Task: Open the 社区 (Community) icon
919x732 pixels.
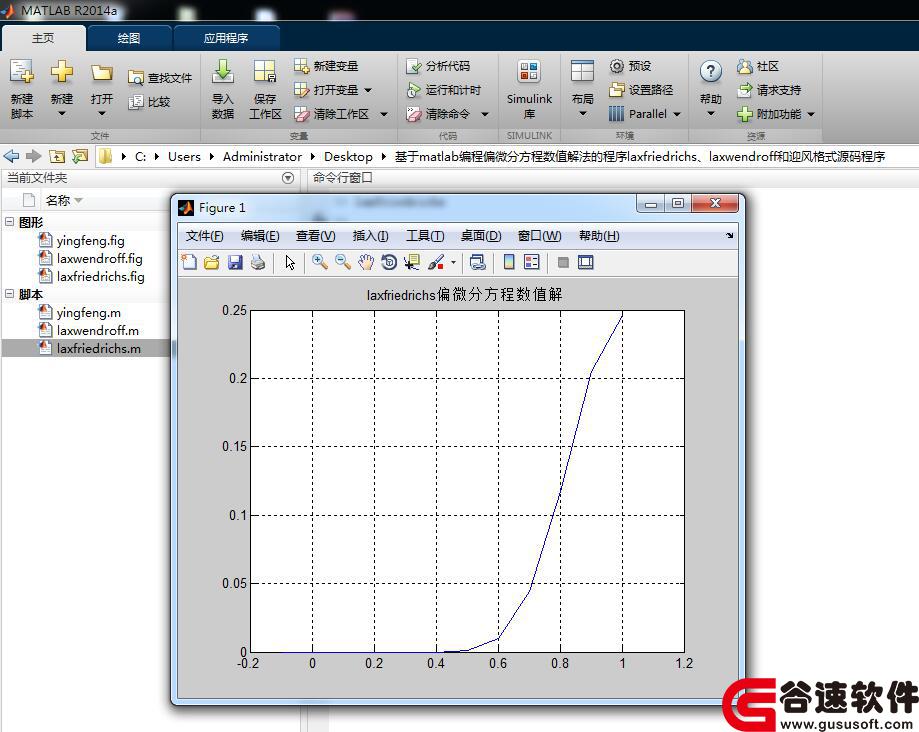Action: (744, 66)
